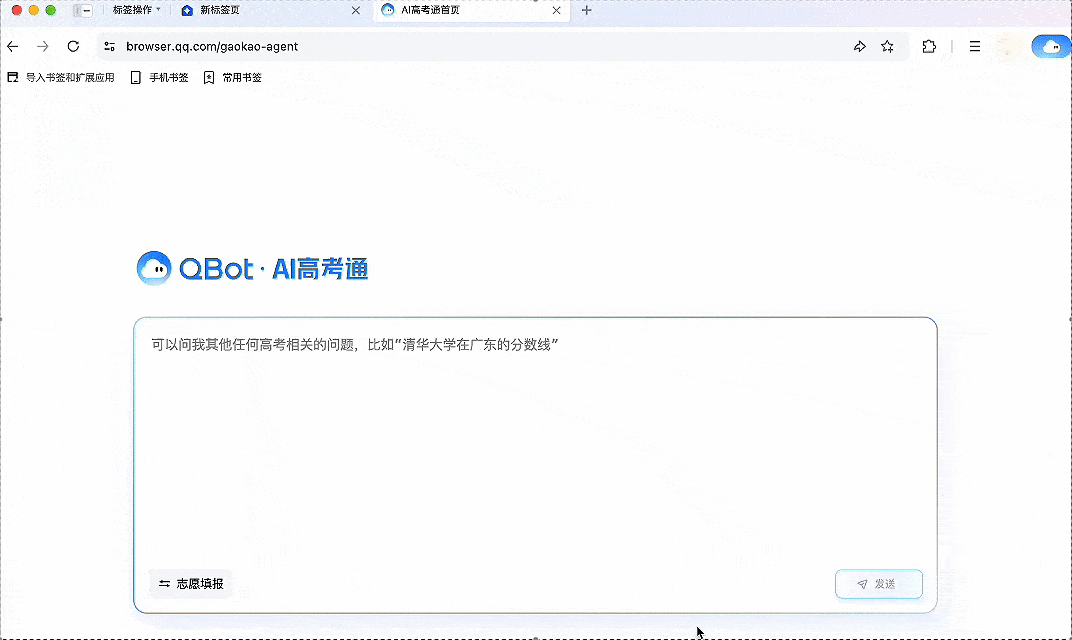Image resolution: width=1072 pixels, height=640 pixels.
Task: Open the 手机书签 bookmarks folder
Action: tap(159, 77)
